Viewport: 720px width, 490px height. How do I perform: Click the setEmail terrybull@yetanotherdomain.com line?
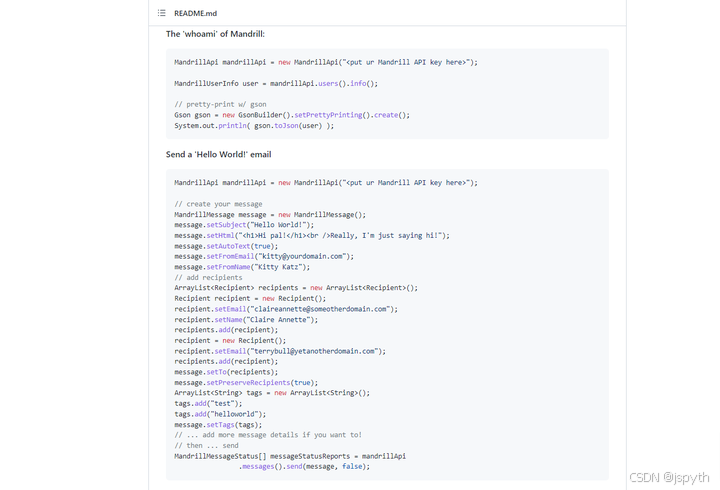point(280,351)
